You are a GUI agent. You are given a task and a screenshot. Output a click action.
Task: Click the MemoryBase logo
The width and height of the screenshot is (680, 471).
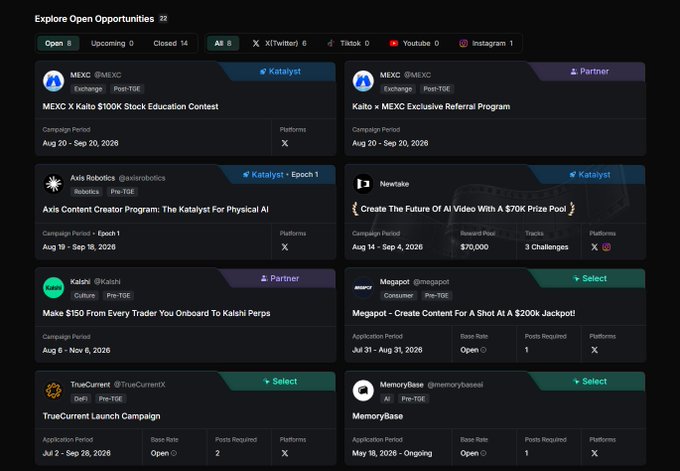[x=363, y=390]
